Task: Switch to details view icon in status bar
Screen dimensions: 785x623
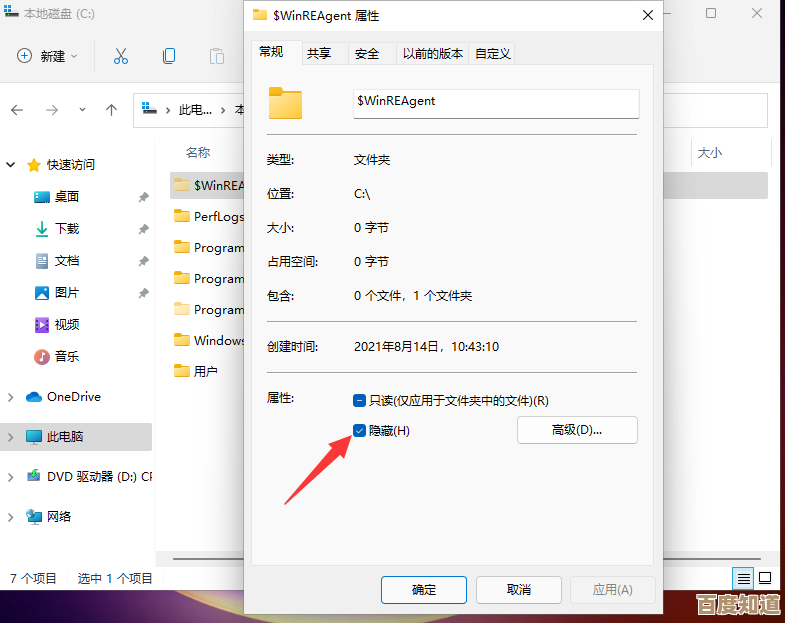Action: click(x=743, y=578)
